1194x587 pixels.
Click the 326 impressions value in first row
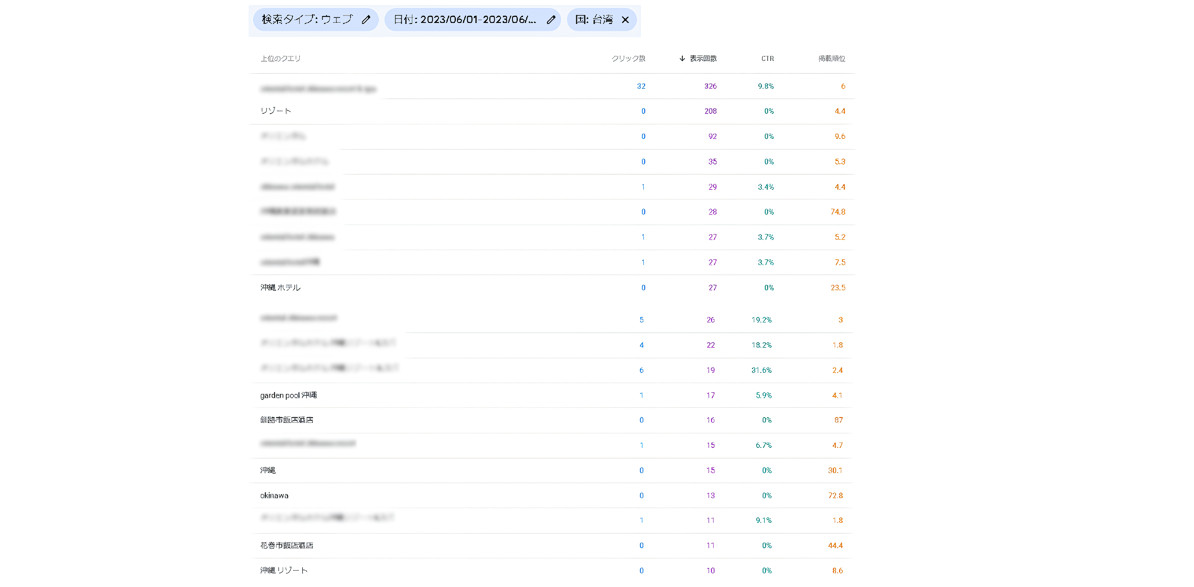710,87
